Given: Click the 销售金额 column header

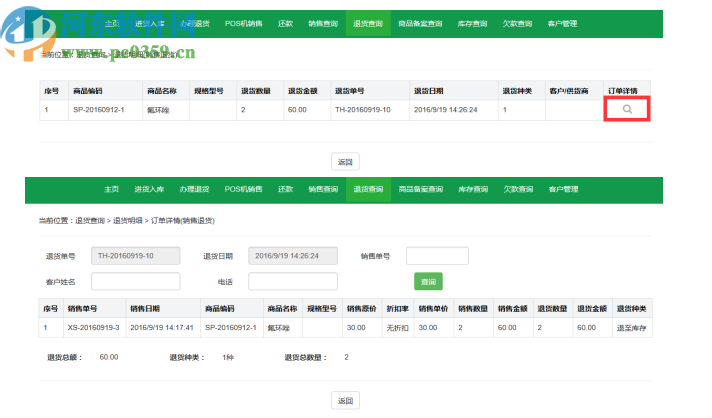Looking at the screenshot, I should (x=512, y=309).
